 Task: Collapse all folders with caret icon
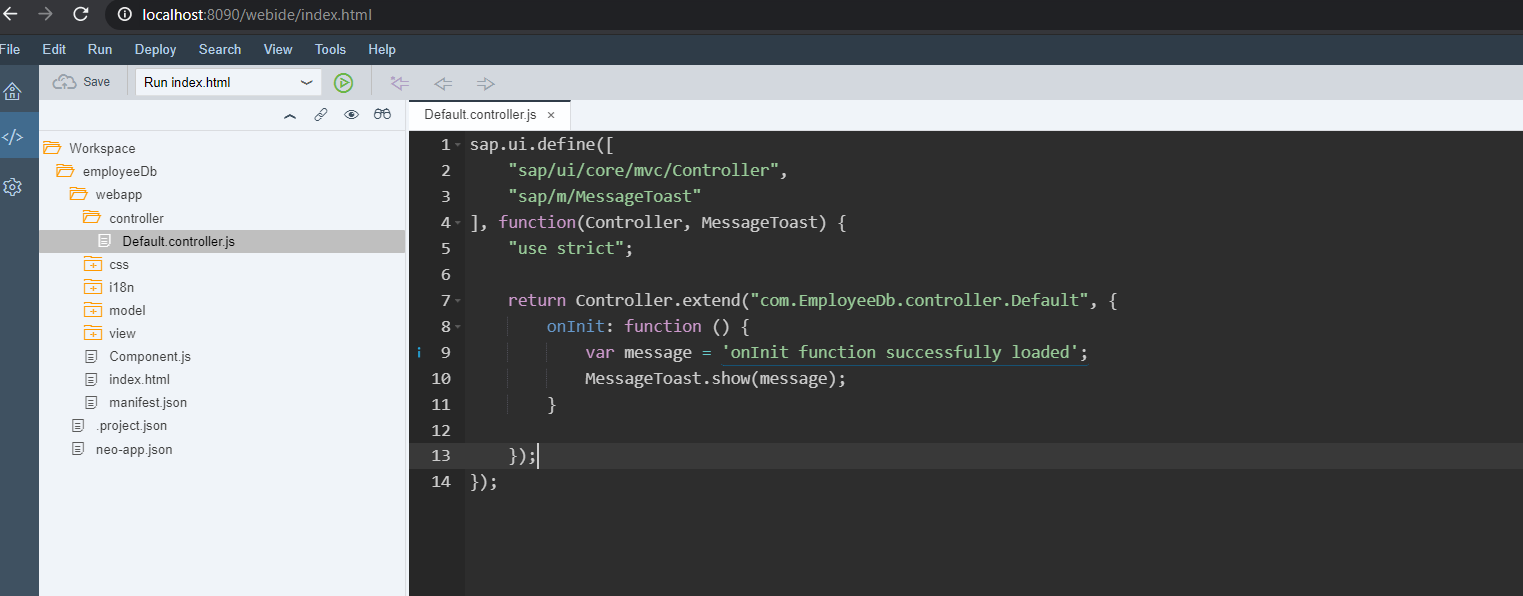(x=290, y=116)
